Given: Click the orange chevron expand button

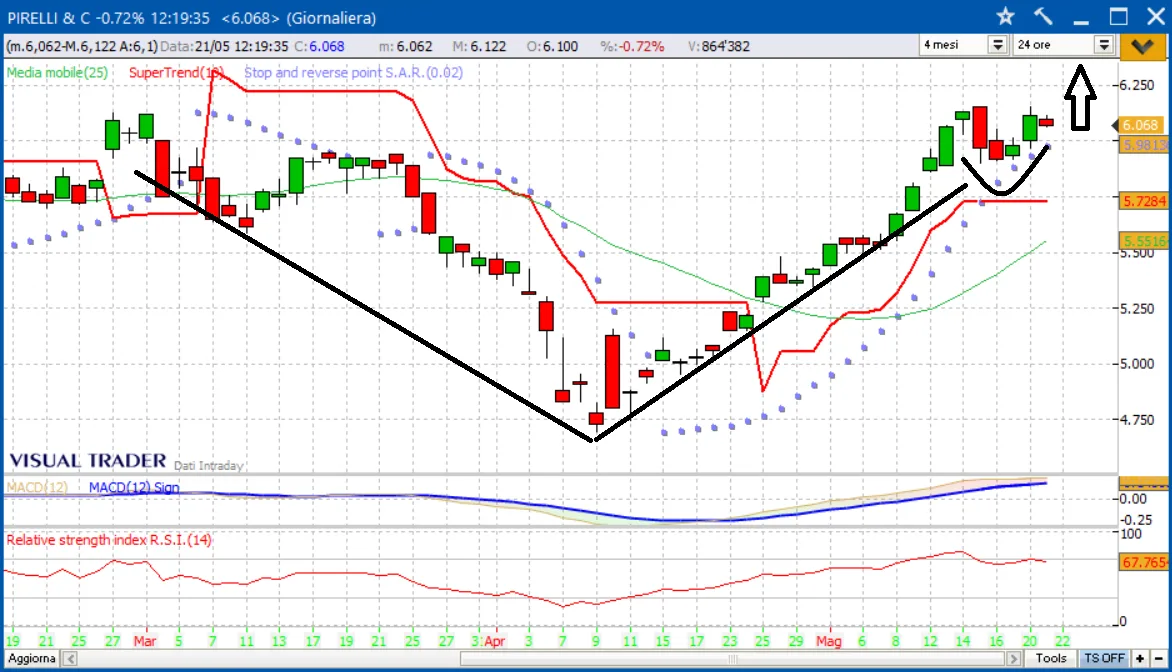Looking at the screenshot, I should [1141, 46].
